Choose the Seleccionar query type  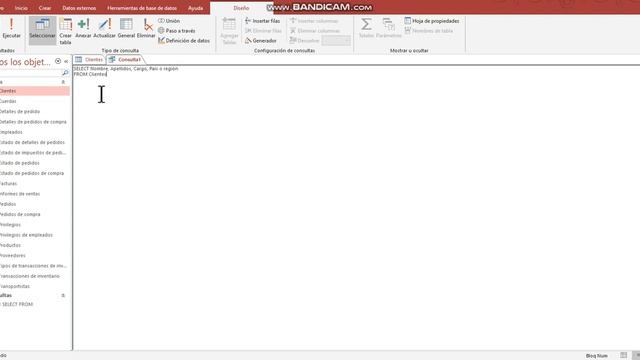point(42,29)
